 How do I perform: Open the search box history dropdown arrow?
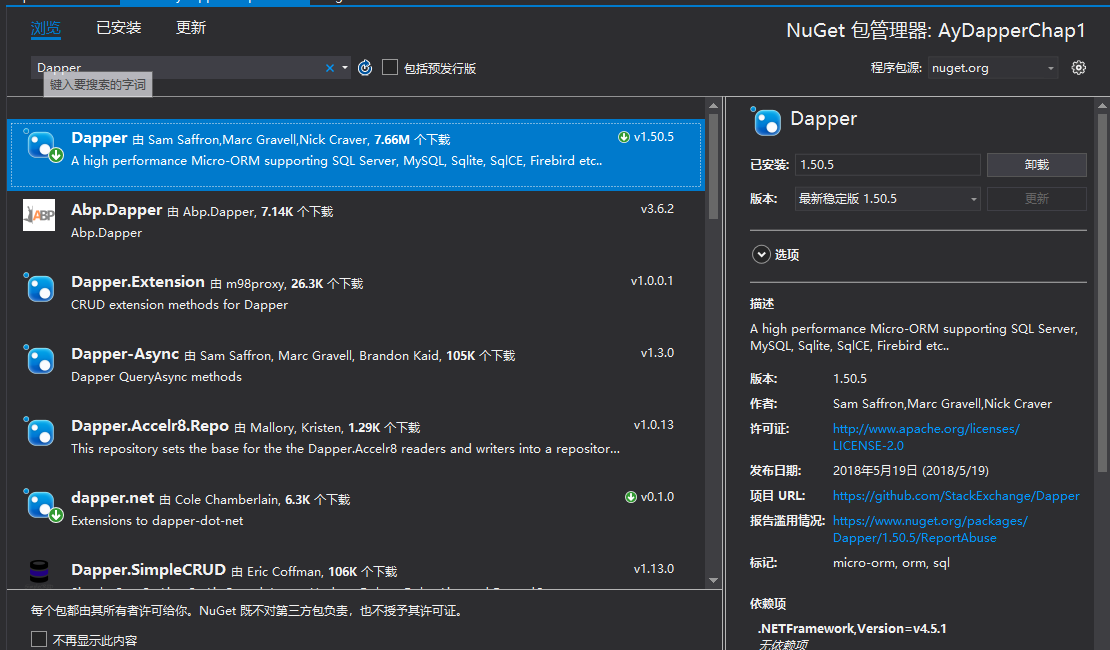(x=345, y=68)
